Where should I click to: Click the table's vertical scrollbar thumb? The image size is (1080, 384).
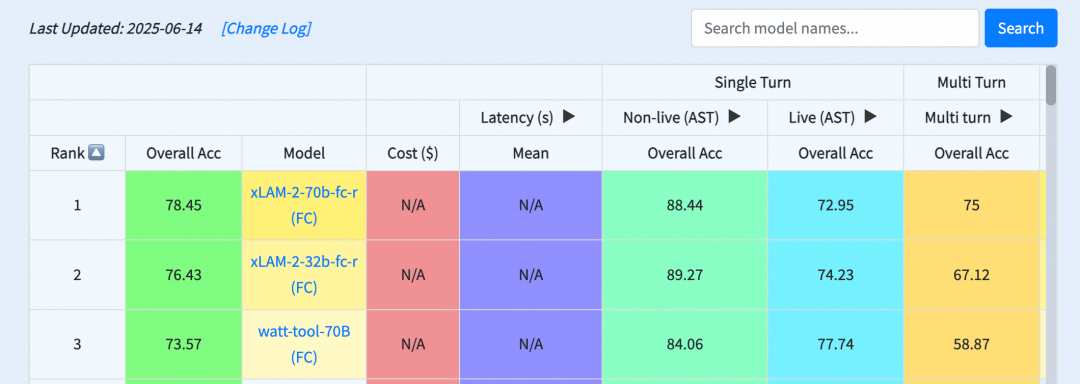pos(1050,85)
